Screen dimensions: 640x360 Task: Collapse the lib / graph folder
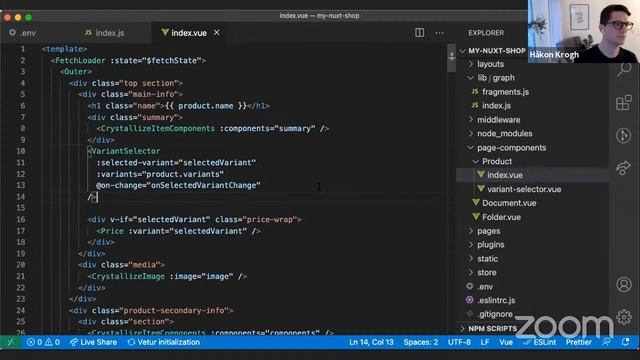tap(496, 78)
